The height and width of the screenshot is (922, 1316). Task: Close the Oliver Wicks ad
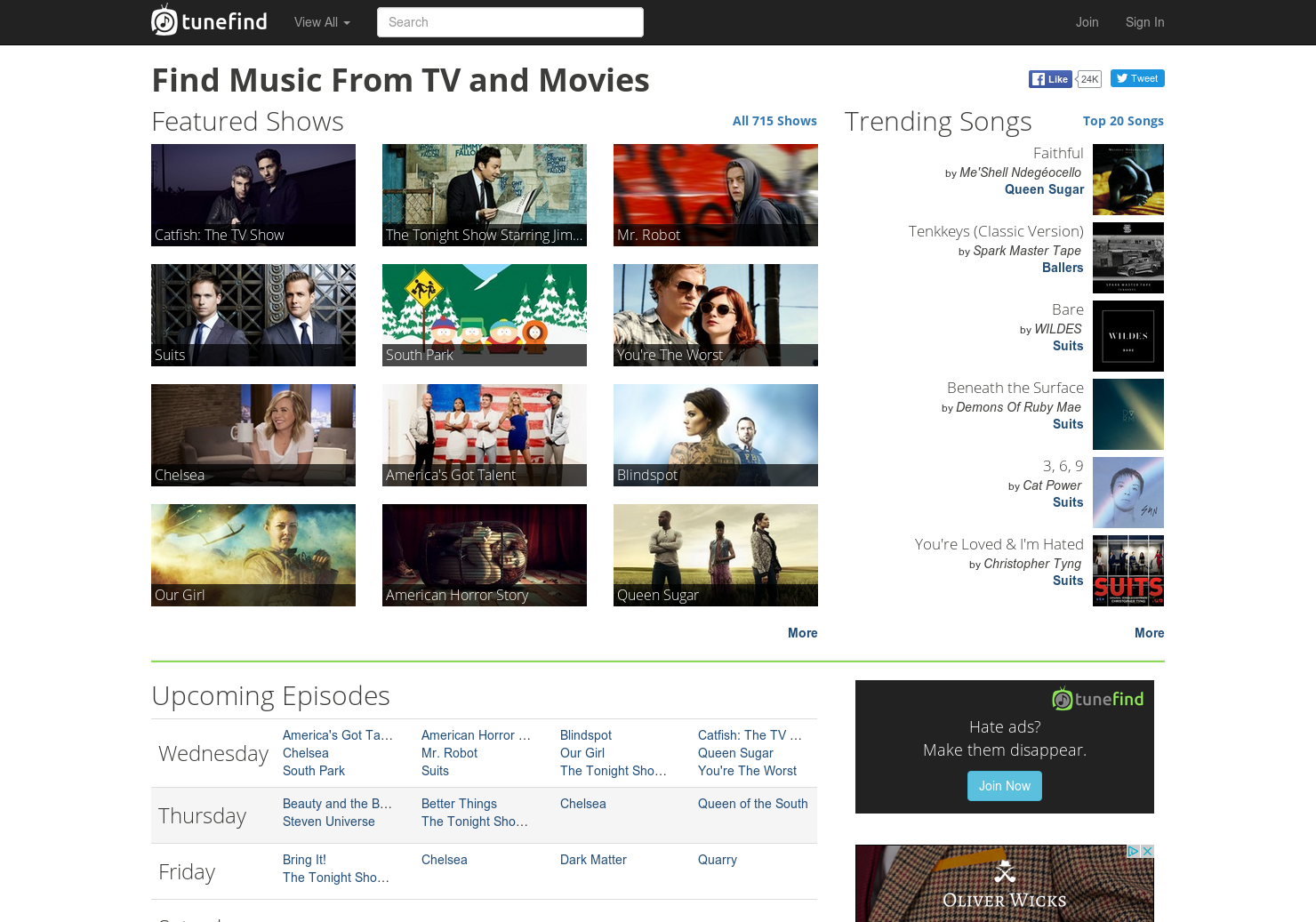click(x=1147, y=851)
